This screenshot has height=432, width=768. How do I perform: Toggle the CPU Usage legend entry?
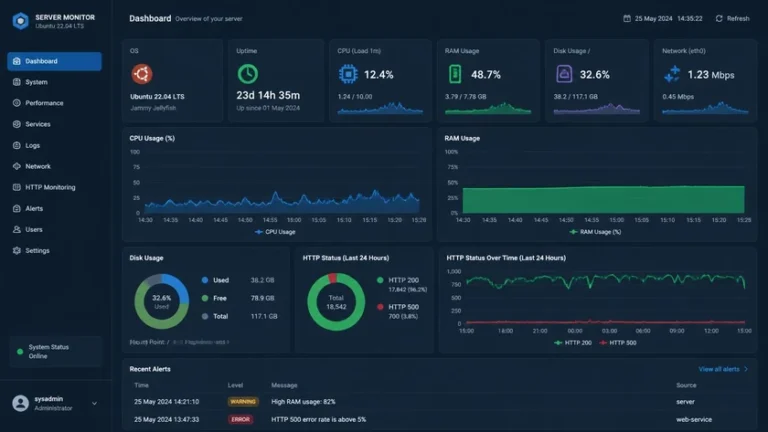[275, 232]
